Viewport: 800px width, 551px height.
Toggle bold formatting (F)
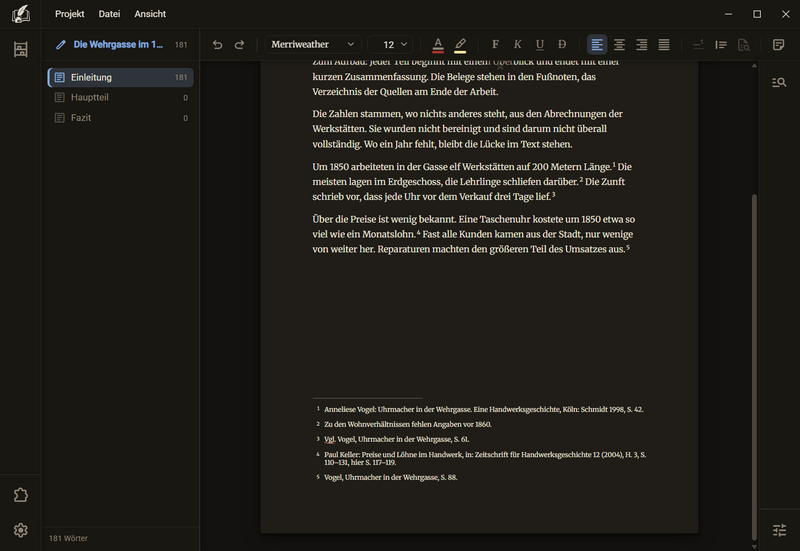495,44
